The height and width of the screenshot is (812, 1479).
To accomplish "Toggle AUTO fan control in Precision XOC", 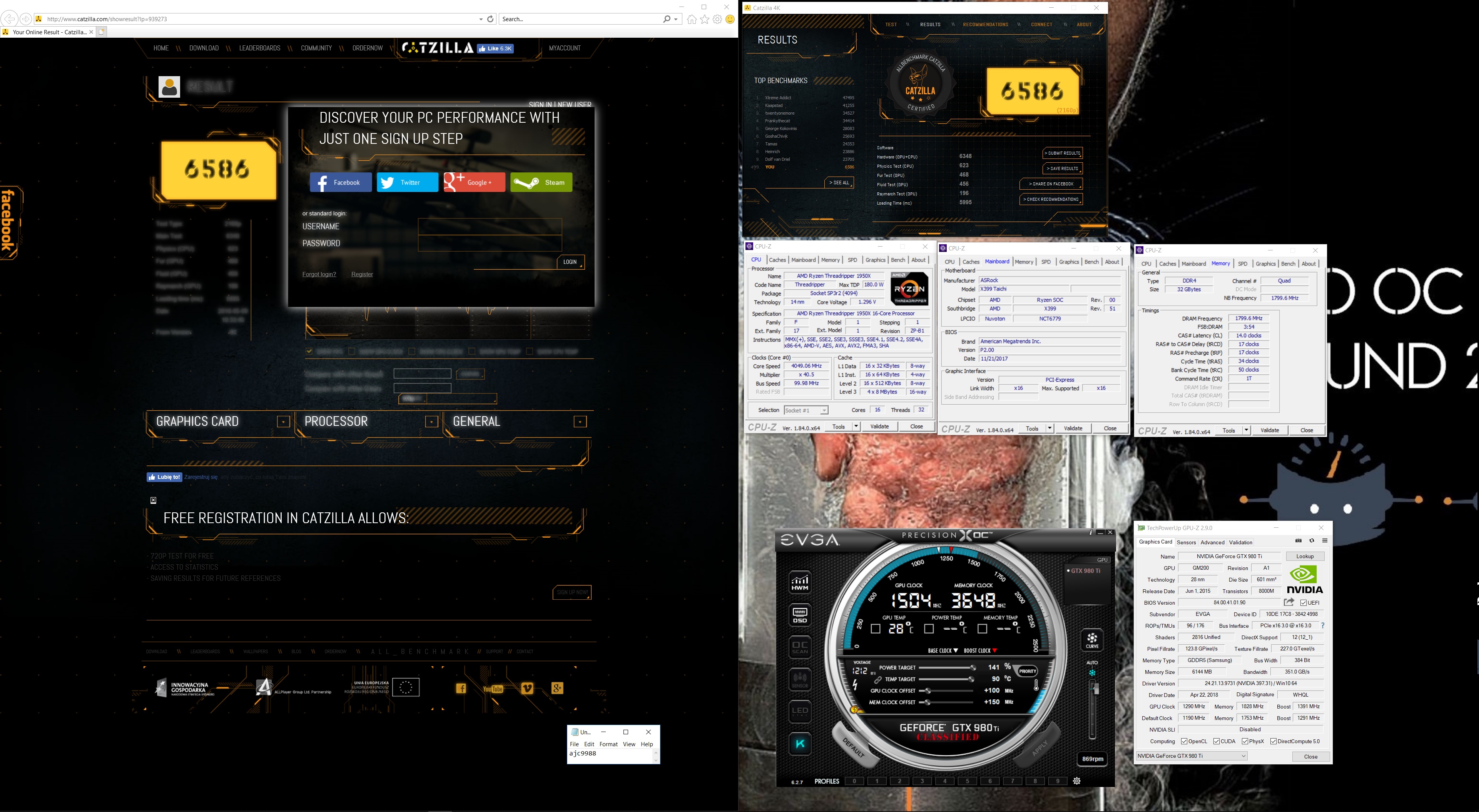I will [1092, 672].
